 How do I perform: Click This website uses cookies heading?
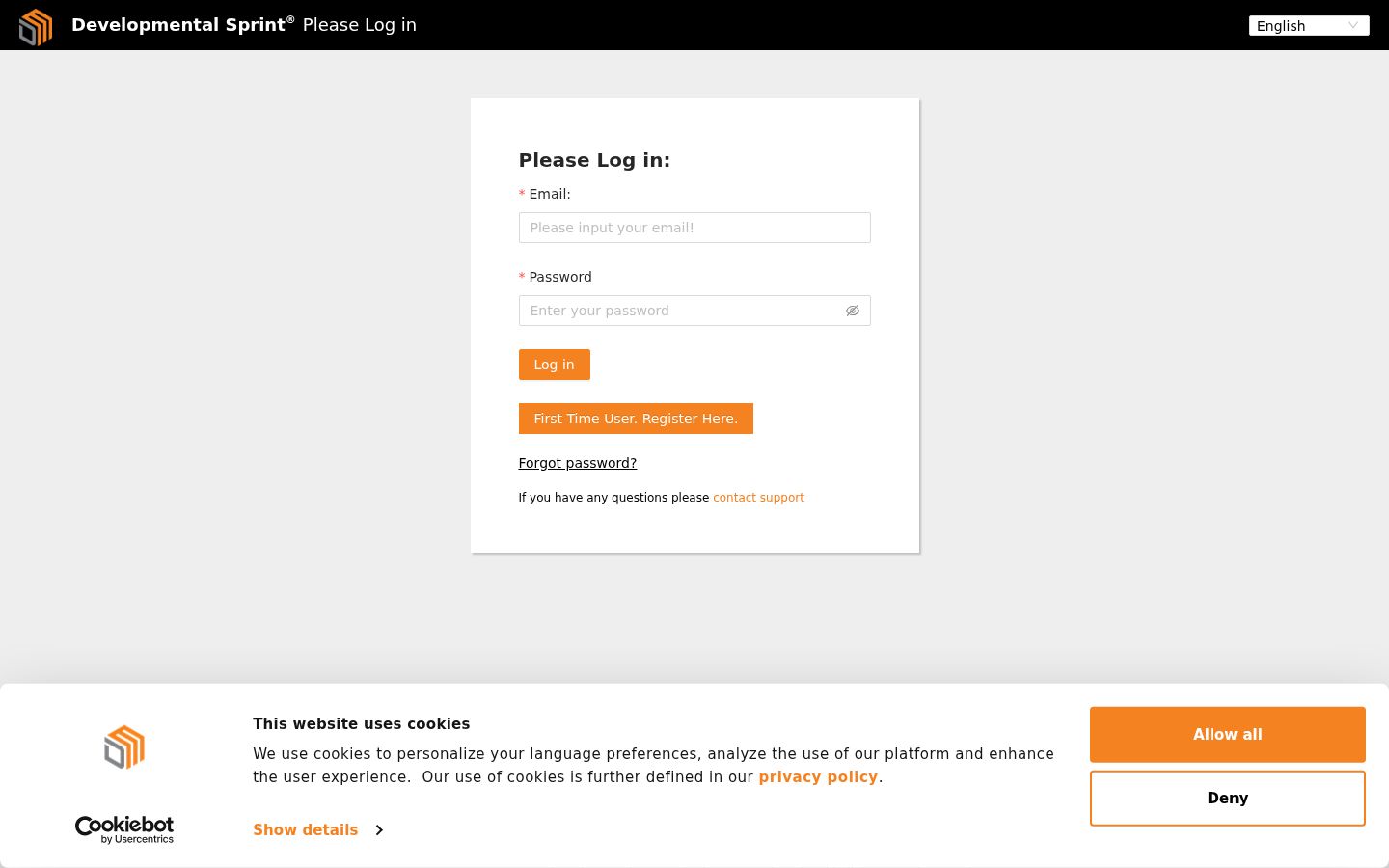tap(362, 724)
